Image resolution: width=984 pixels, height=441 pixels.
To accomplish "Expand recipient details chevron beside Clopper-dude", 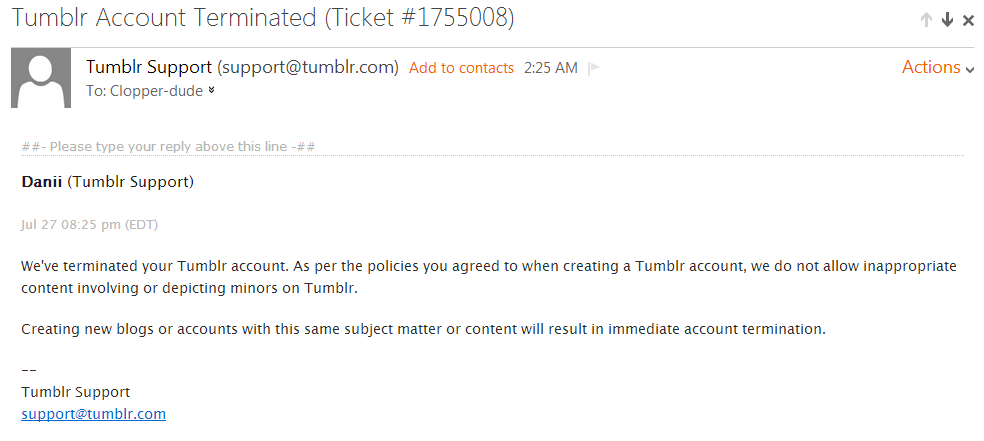I will coord(211,90).
